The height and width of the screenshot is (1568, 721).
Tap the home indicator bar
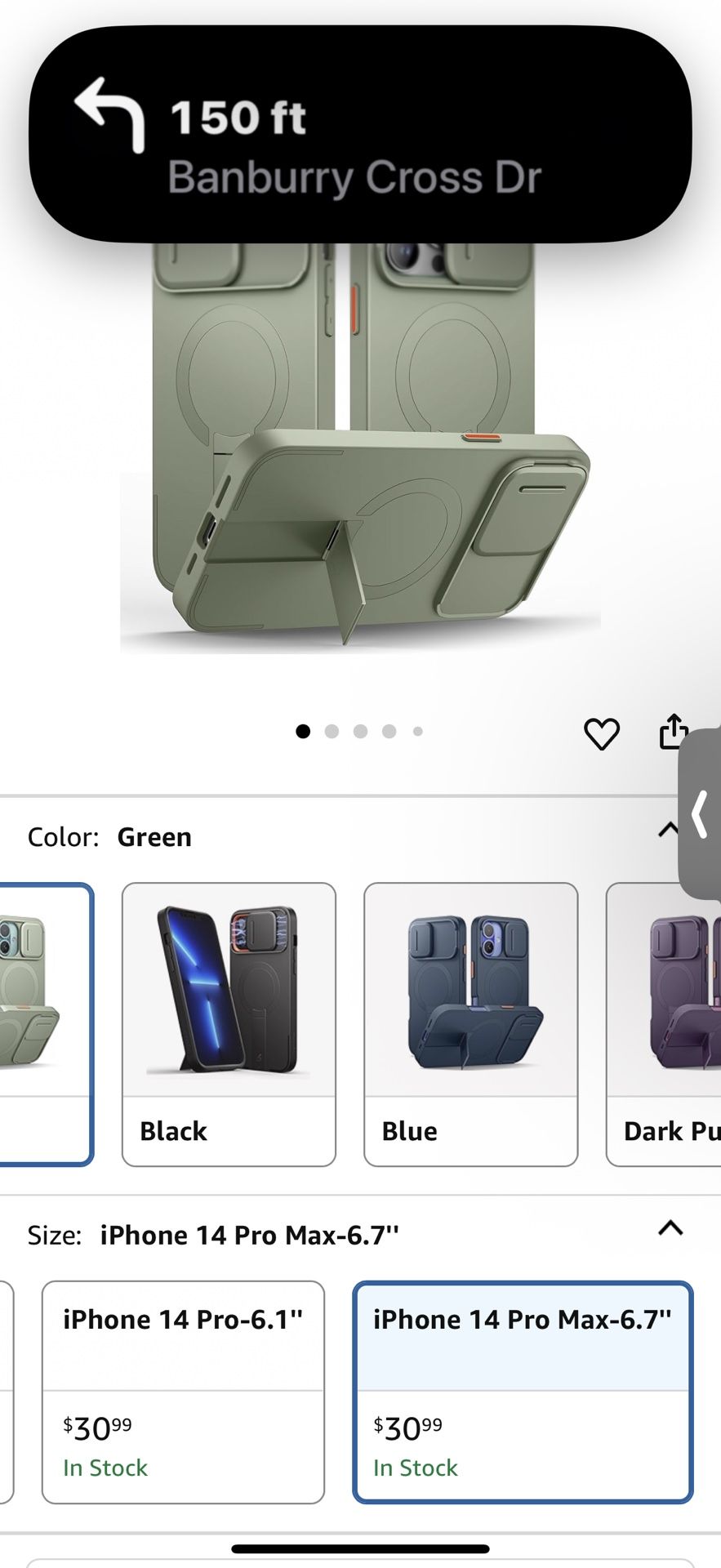point(360,1549)
